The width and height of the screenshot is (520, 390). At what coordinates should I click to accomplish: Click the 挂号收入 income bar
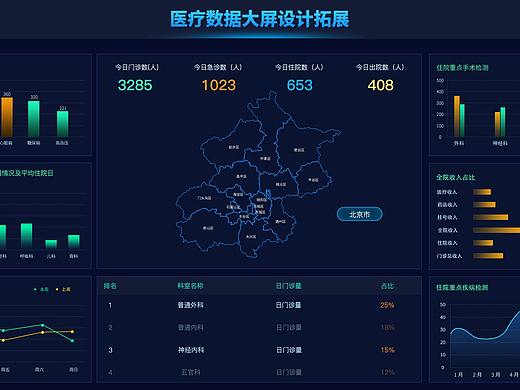pyautogui.click(x=491, y=217)
